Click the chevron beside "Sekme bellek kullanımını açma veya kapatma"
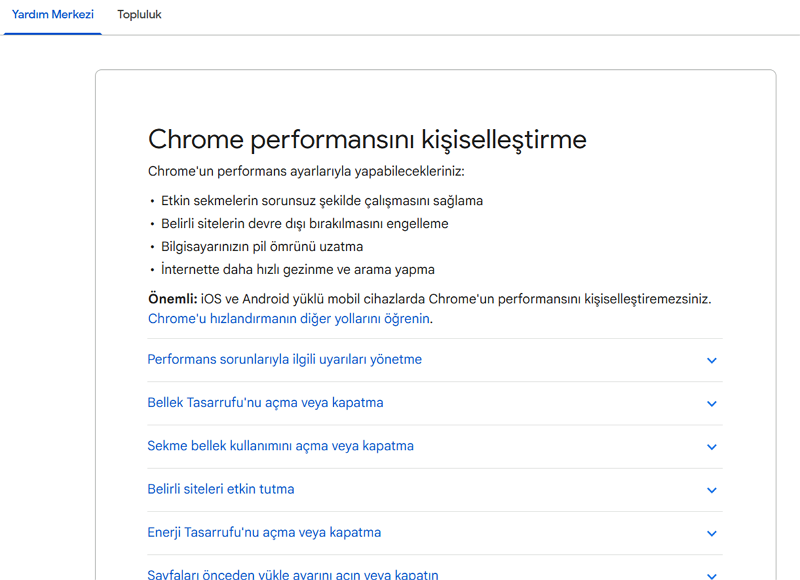The height and width of the screenshot is (580, 800). click(712, 446)
